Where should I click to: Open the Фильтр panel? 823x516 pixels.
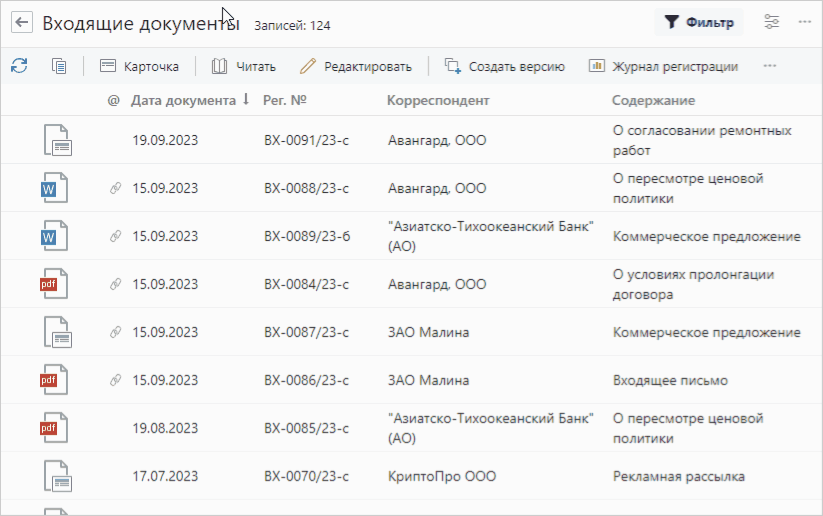tap(699, 22)
